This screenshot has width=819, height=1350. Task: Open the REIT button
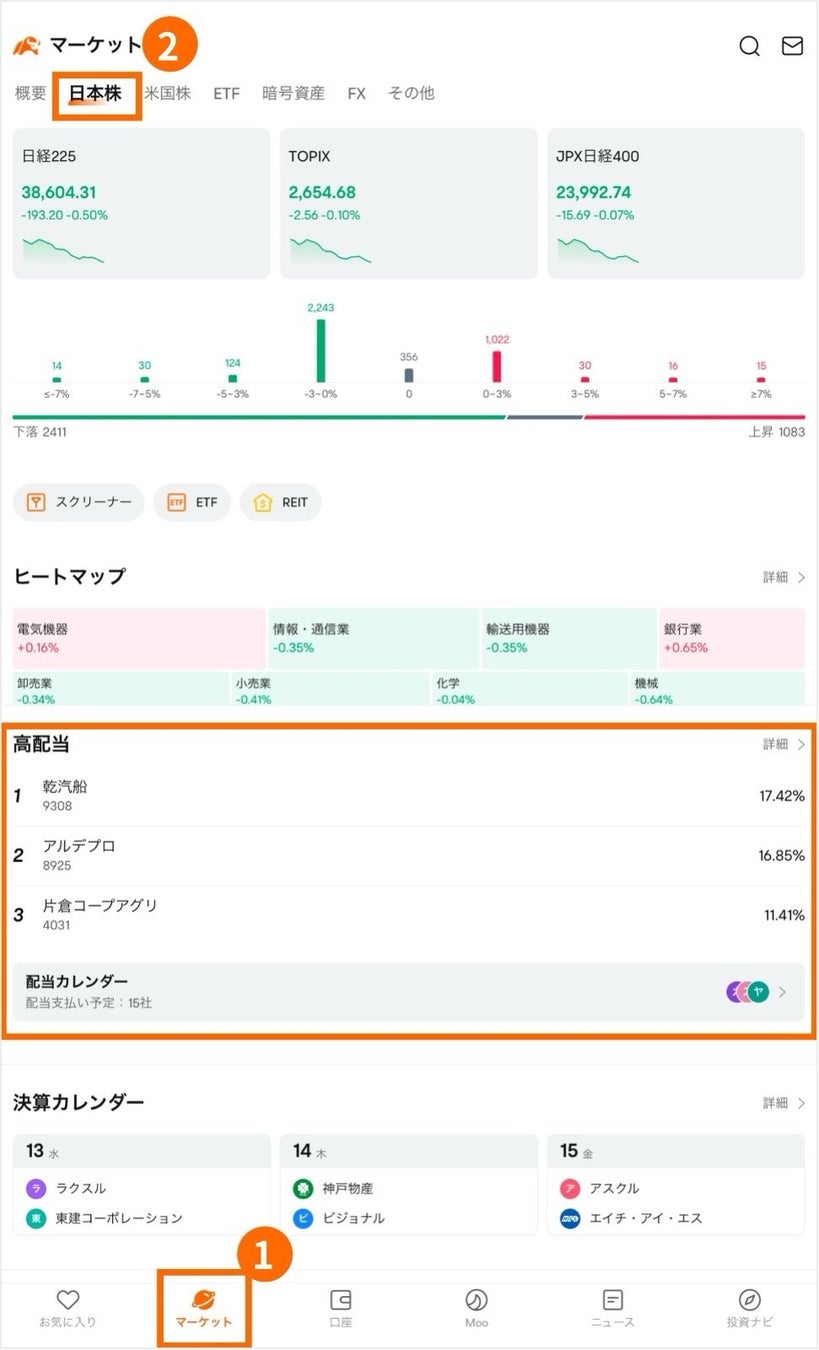coord(280,502)
